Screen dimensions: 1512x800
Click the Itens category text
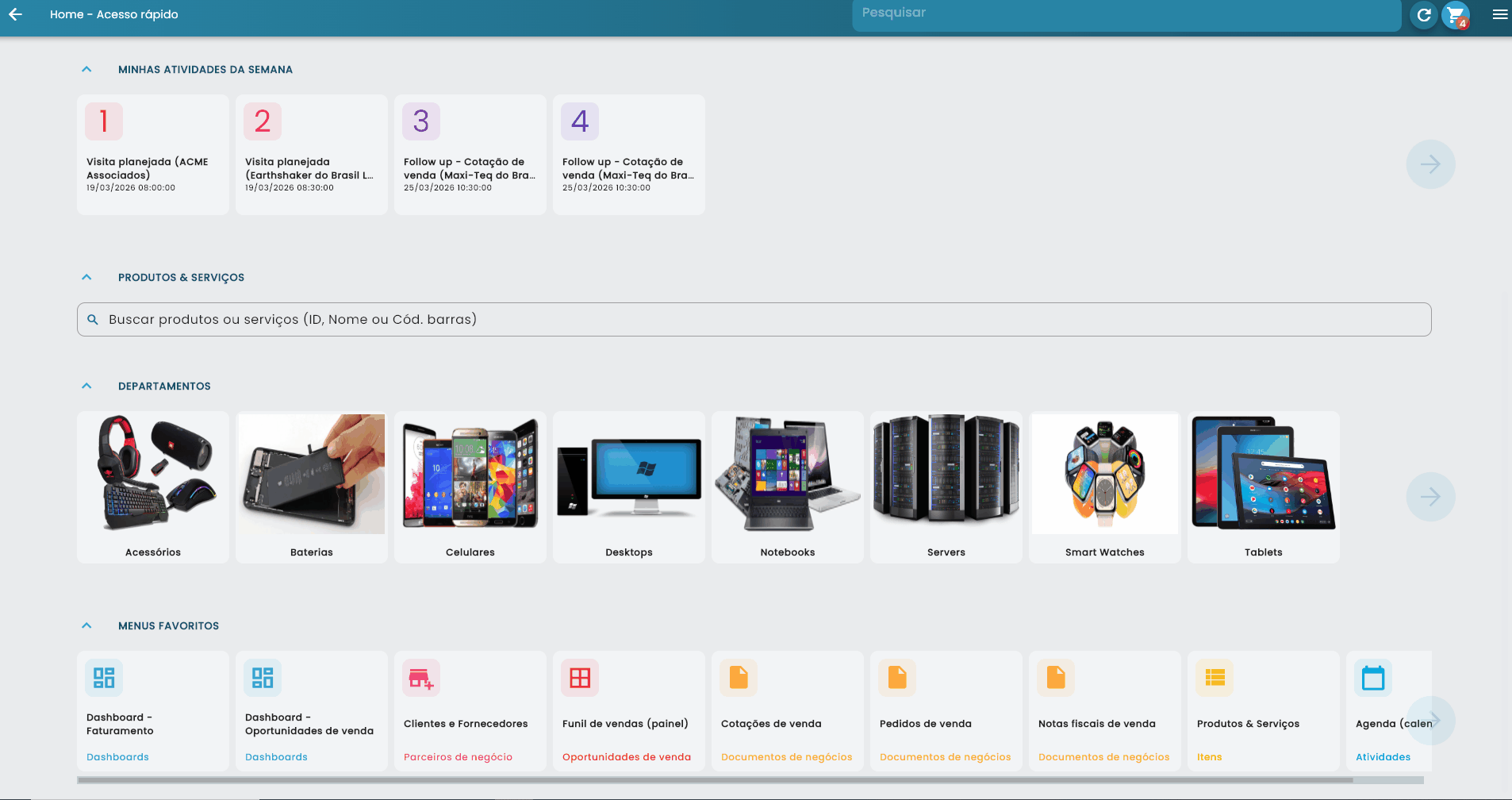click(1209, 757)
